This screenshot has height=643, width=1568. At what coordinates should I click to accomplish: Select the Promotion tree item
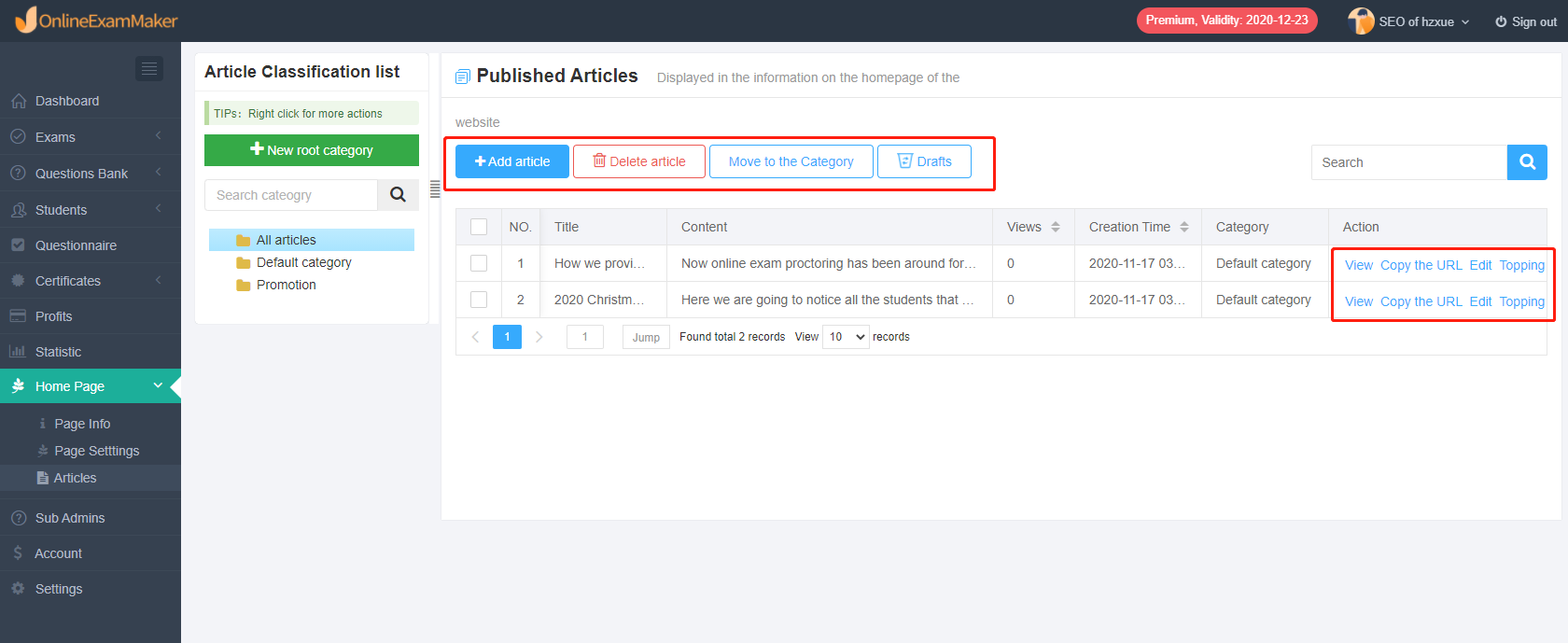[287, 286]
